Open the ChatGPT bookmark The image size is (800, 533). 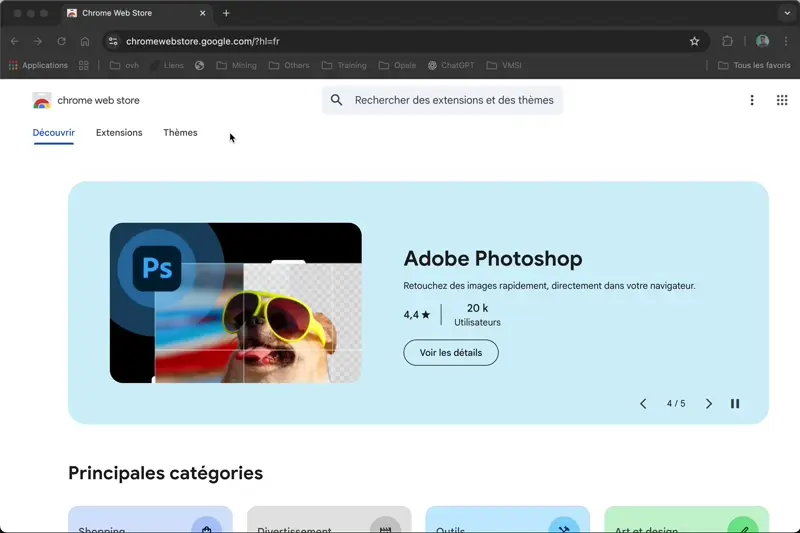[451, 65]
